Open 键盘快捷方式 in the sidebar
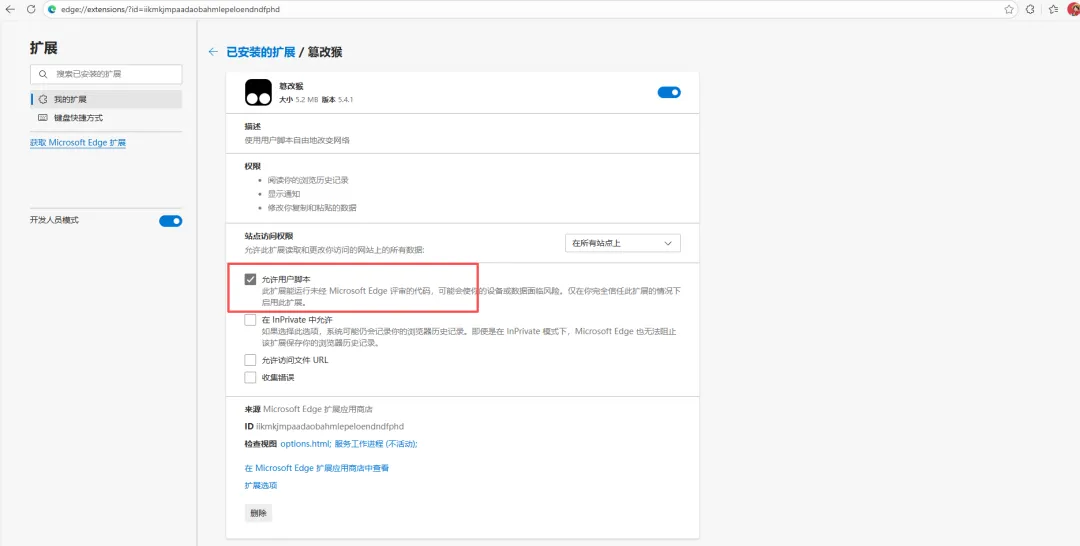Viewport: 1080px width, 546px height. coord(106,118)
